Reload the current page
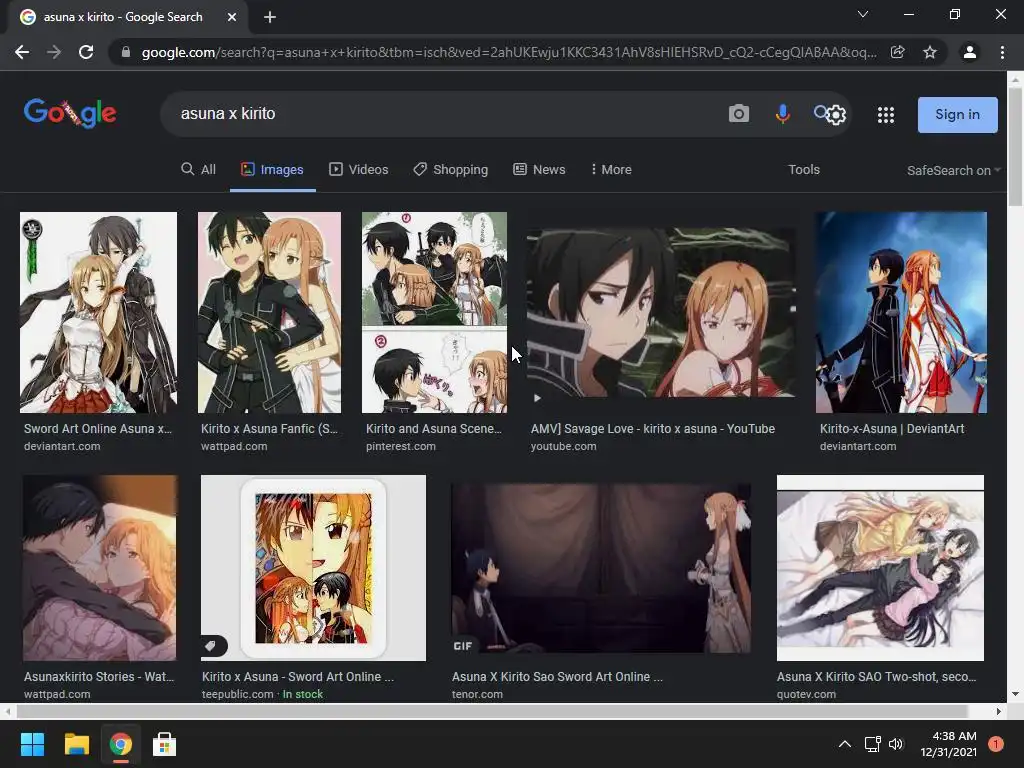The height and width of the screenshot is (768, 1024). pos(86,52)
